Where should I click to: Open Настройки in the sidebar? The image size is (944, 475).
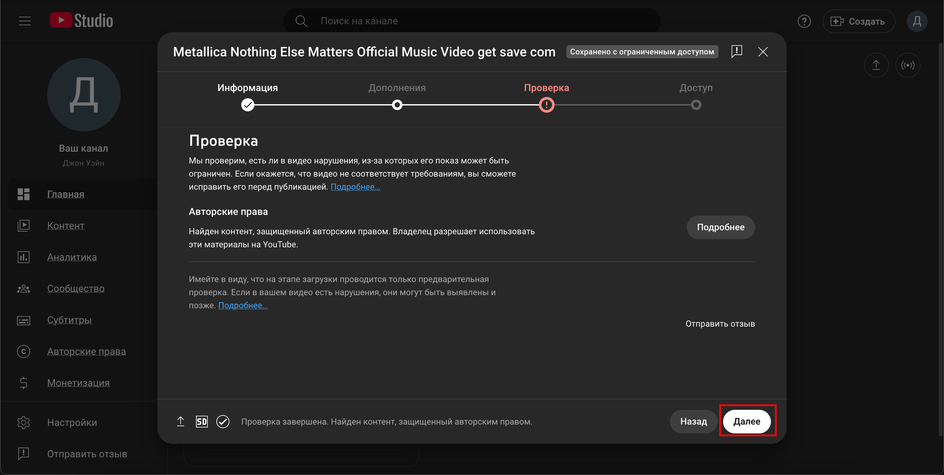click(72, 423)
